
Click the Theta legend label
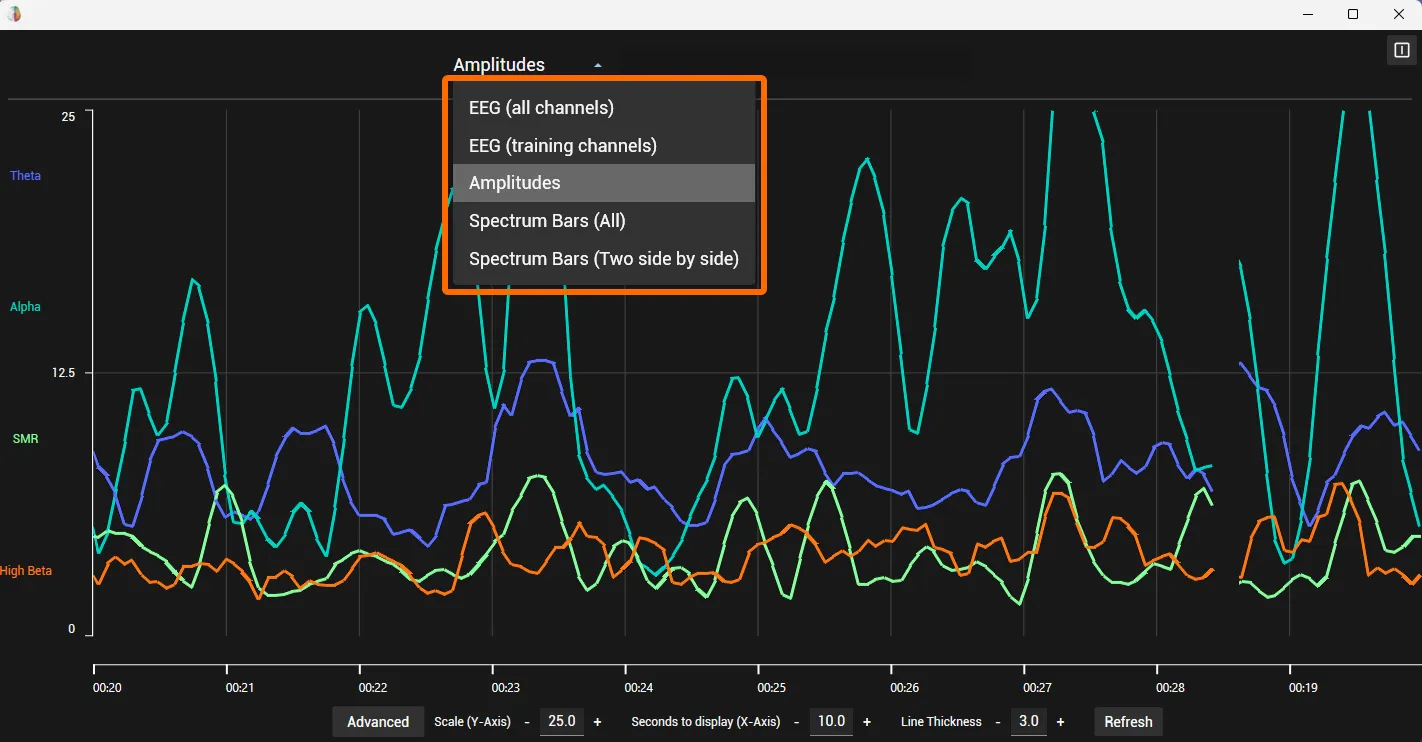[25, 176]
